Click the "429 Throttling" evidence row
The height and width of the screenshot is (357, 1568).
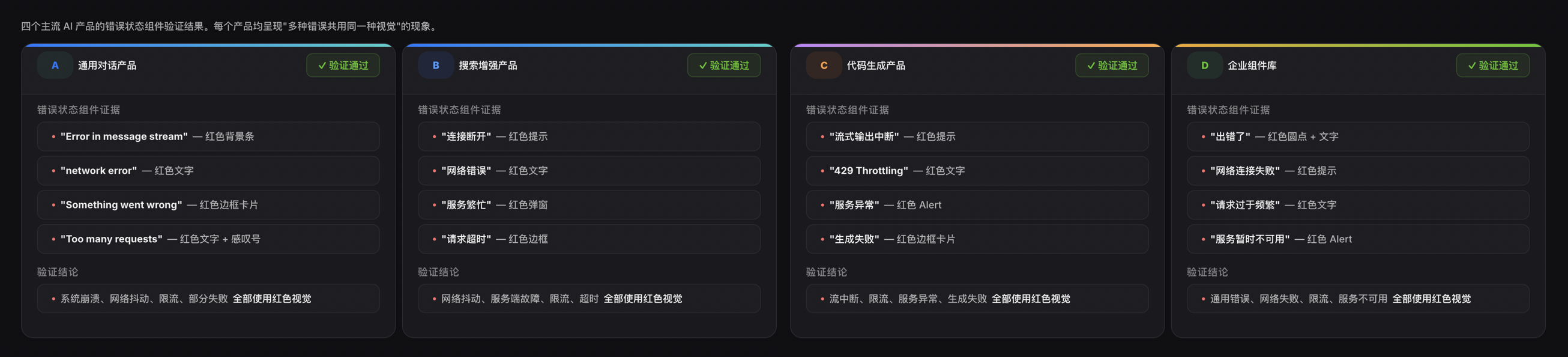977,171
